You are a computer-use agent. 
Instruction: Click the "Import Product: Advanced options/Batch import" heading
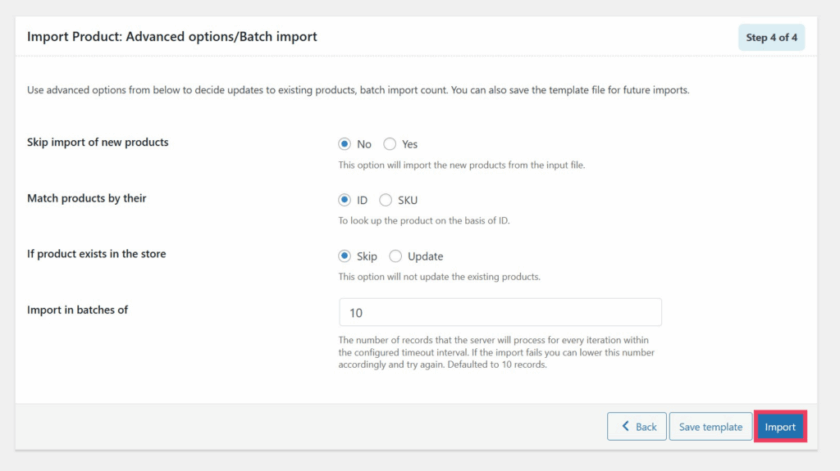tap(172, 37)
